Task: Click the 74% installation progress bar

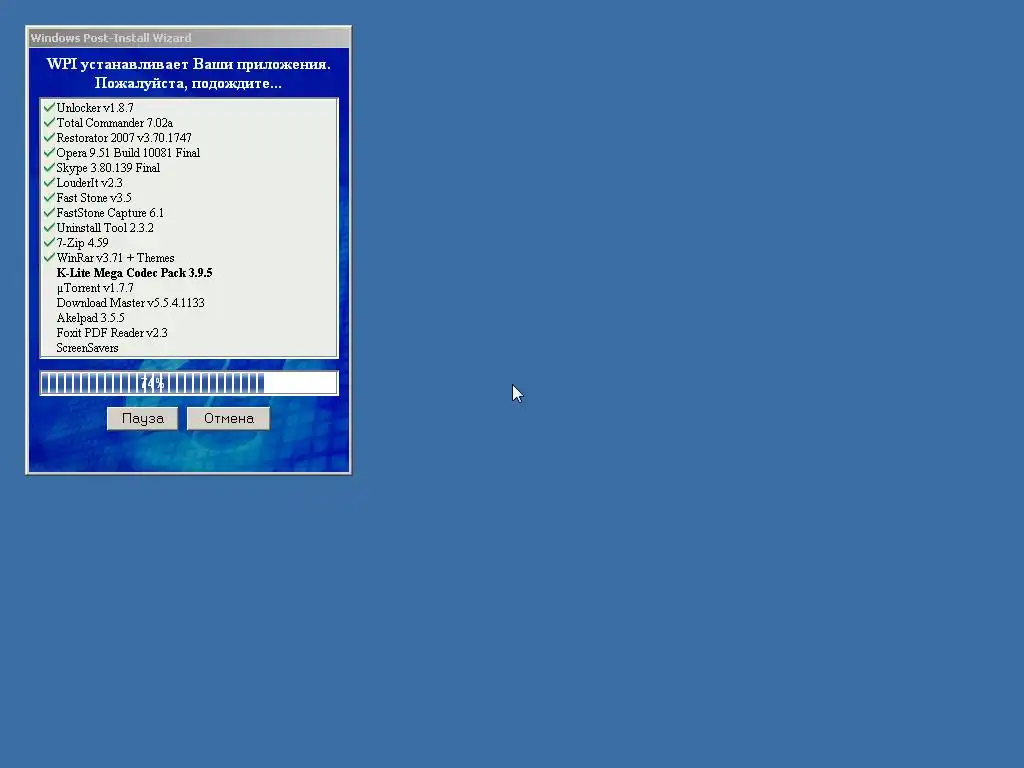Action: [189, 383]
